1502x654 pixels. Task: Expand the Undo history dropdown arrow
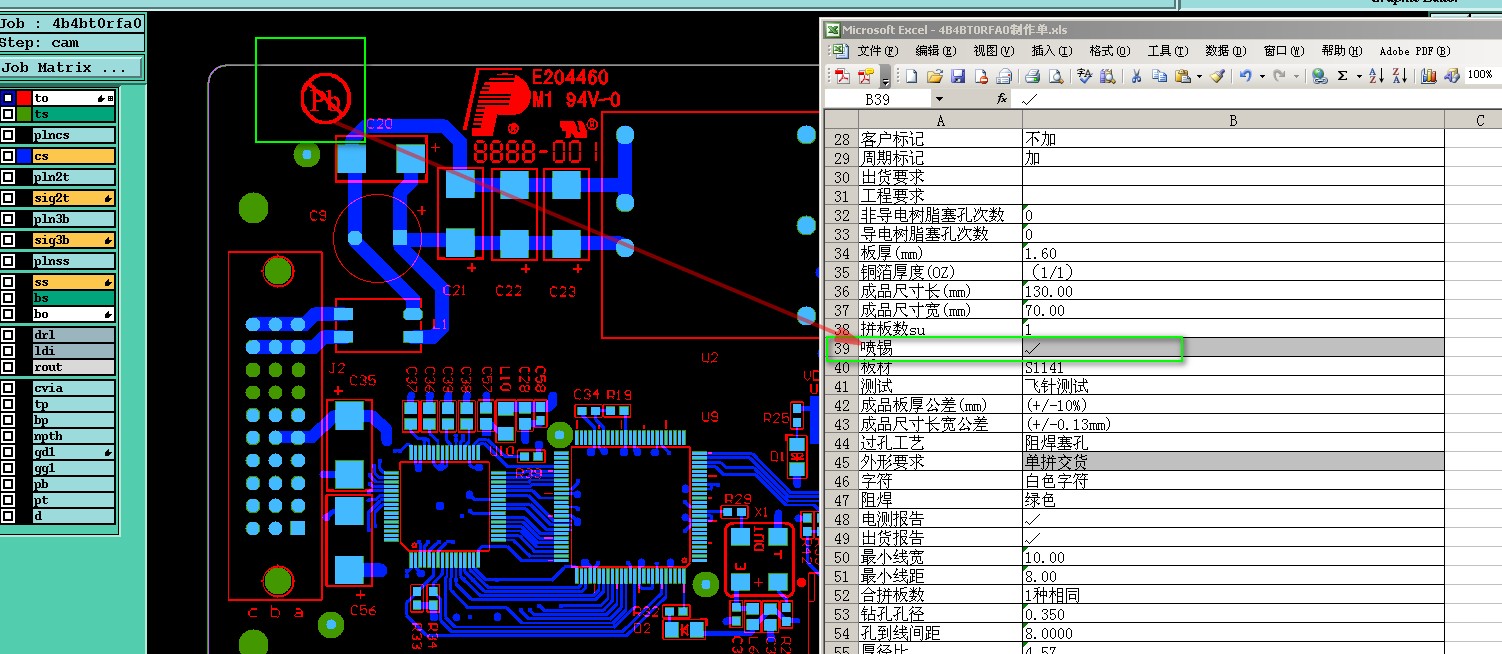click(1261, 76)
